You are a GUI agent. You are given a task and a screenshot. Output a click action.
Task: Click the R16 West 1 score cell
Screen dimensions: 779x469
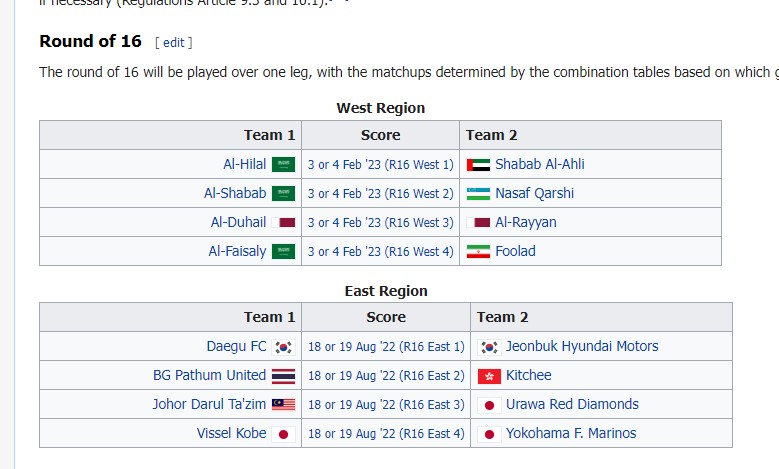click(x=380, y=165)
